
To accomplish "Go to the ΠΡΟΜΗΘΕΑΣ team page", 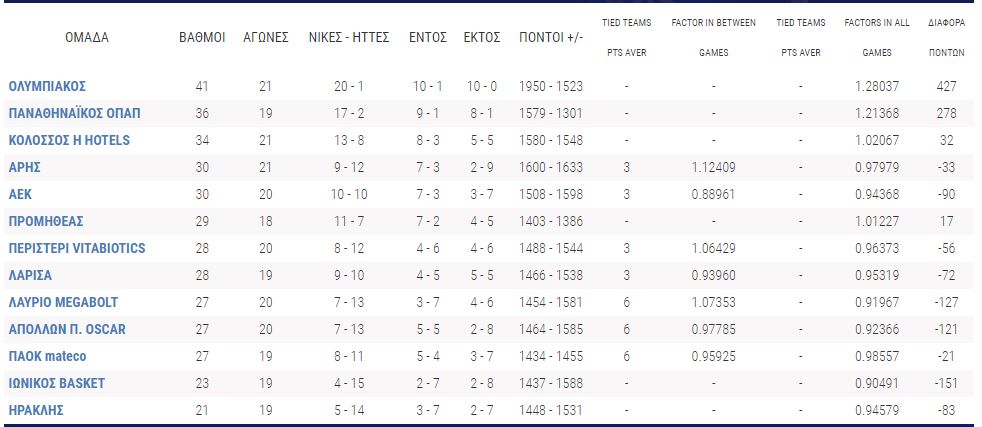I will pyautogui.click(x=46, y=221).
